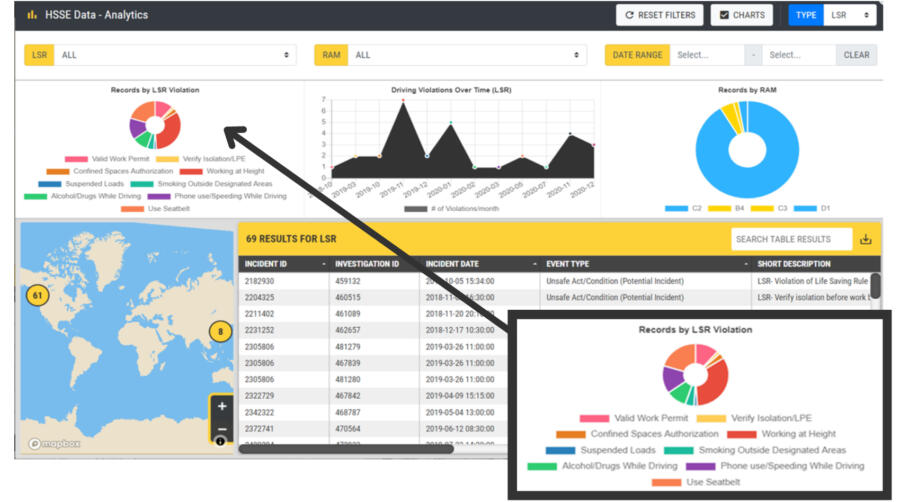Open the map cluster marker labeled 8

(219, 332)
